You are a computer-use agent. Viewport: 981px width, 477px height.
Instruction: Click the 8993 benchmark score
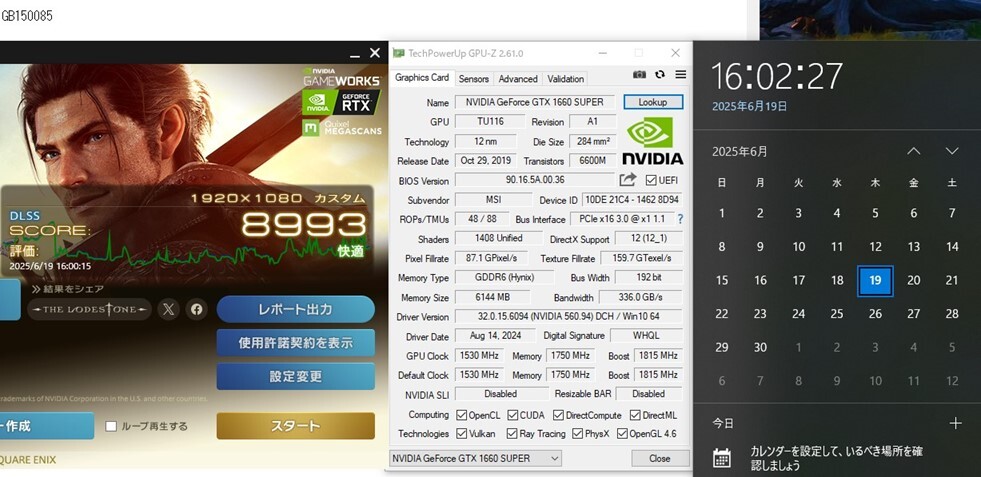(304, 225)
